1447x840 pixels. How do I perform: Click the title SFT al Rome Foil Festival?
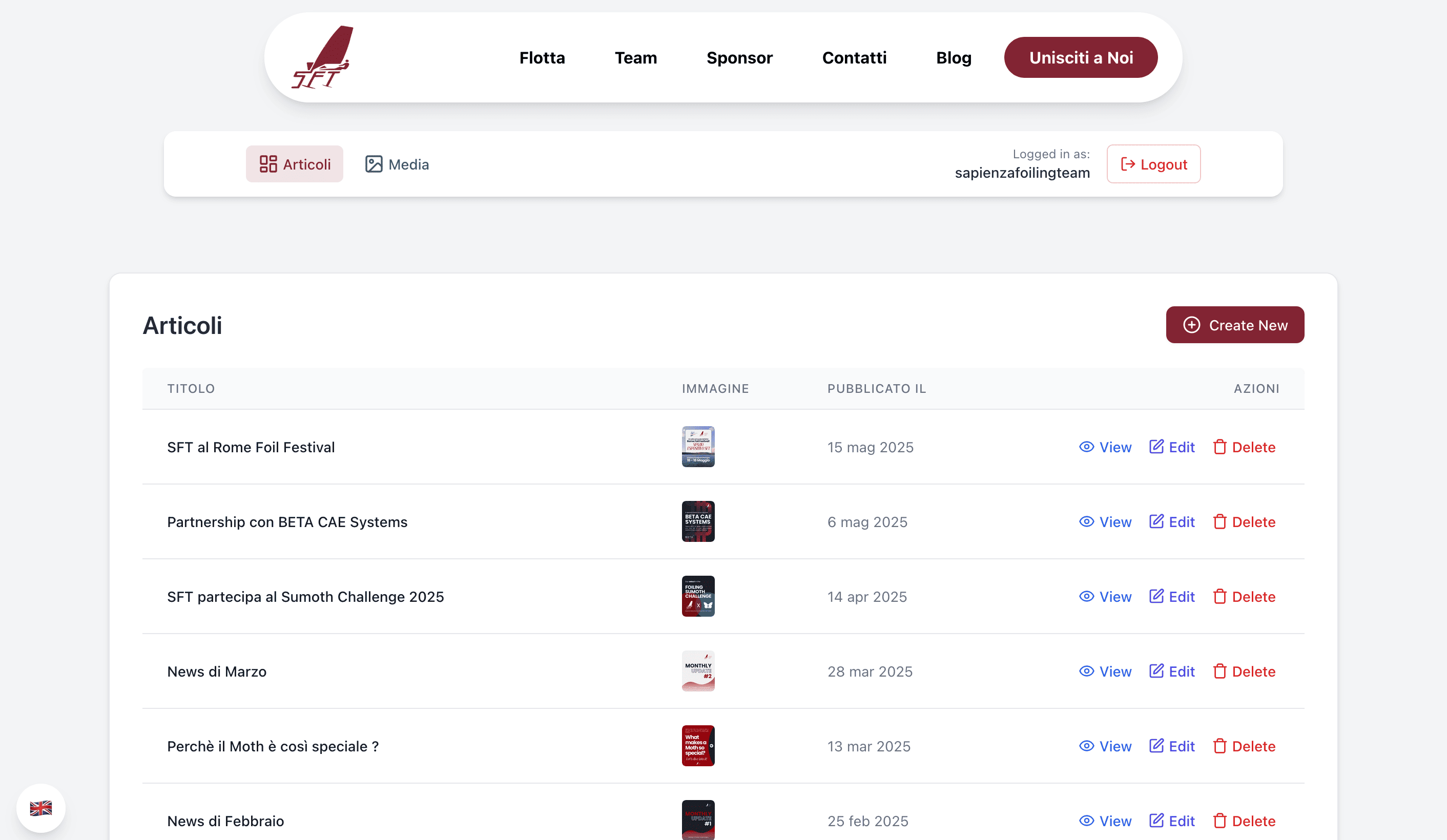pos(251,447)
